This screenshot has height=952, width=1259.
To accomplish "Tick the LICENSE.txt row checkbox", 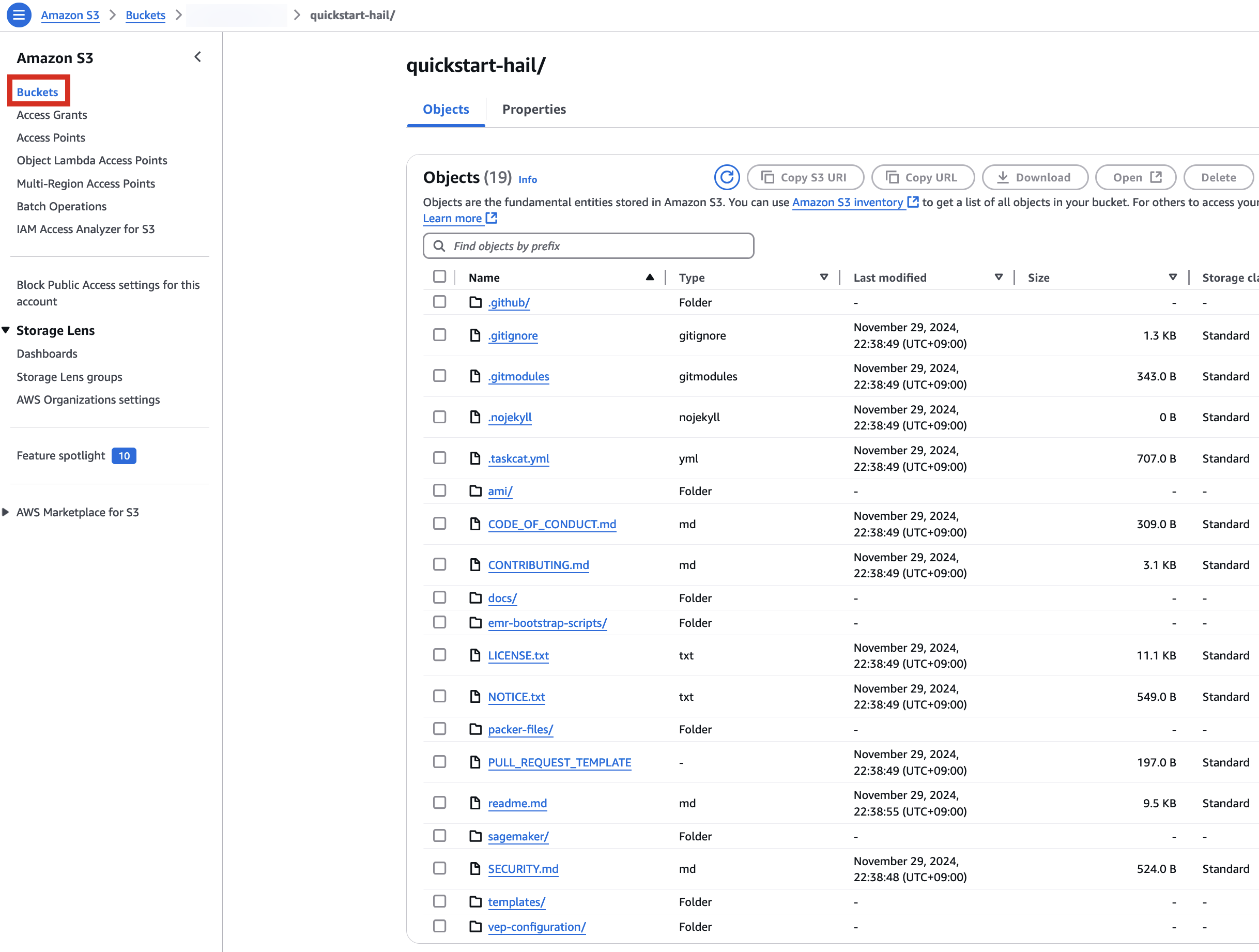I will [439, 655].
